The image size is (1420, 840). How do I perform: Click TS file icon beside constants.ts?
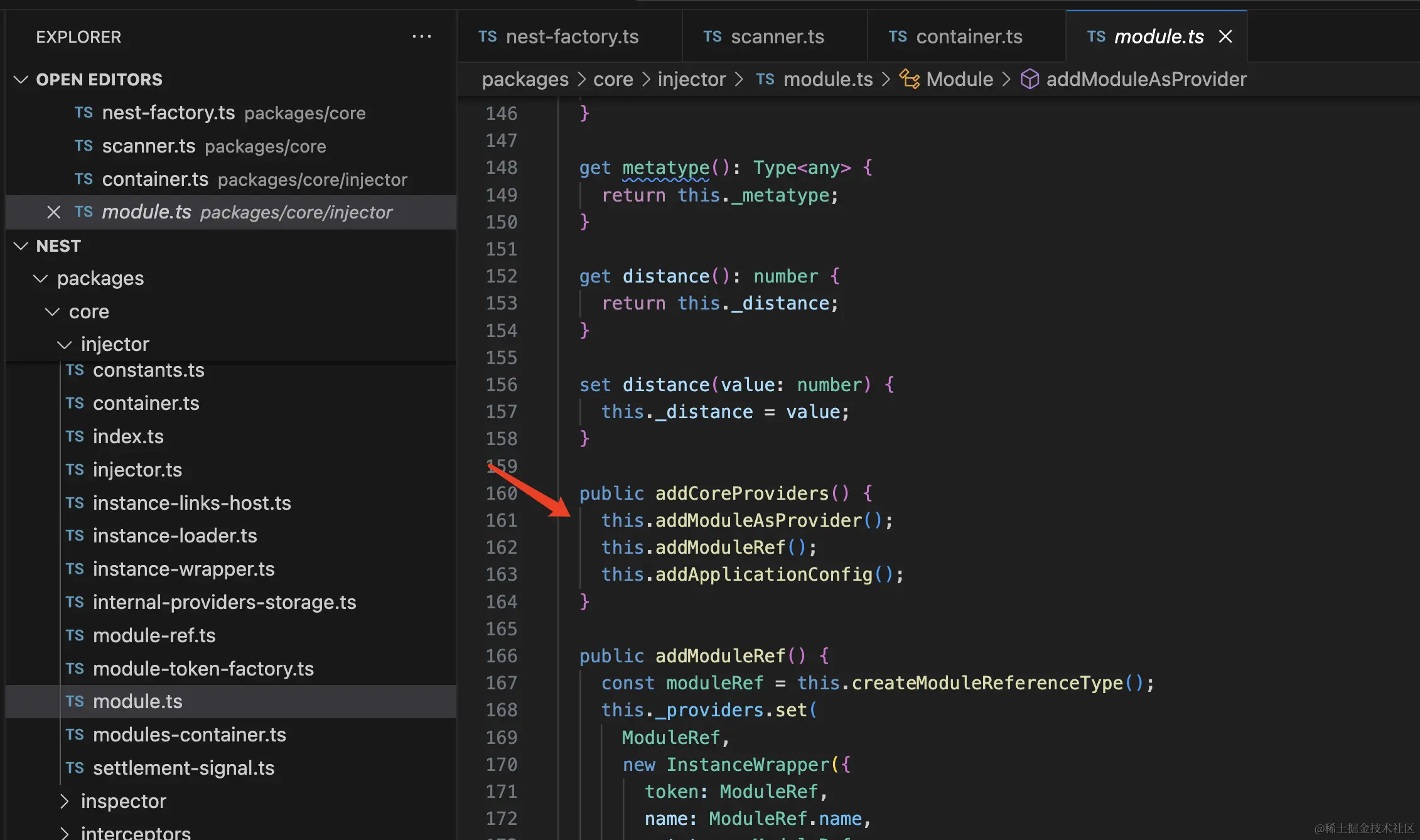[75, 370]
